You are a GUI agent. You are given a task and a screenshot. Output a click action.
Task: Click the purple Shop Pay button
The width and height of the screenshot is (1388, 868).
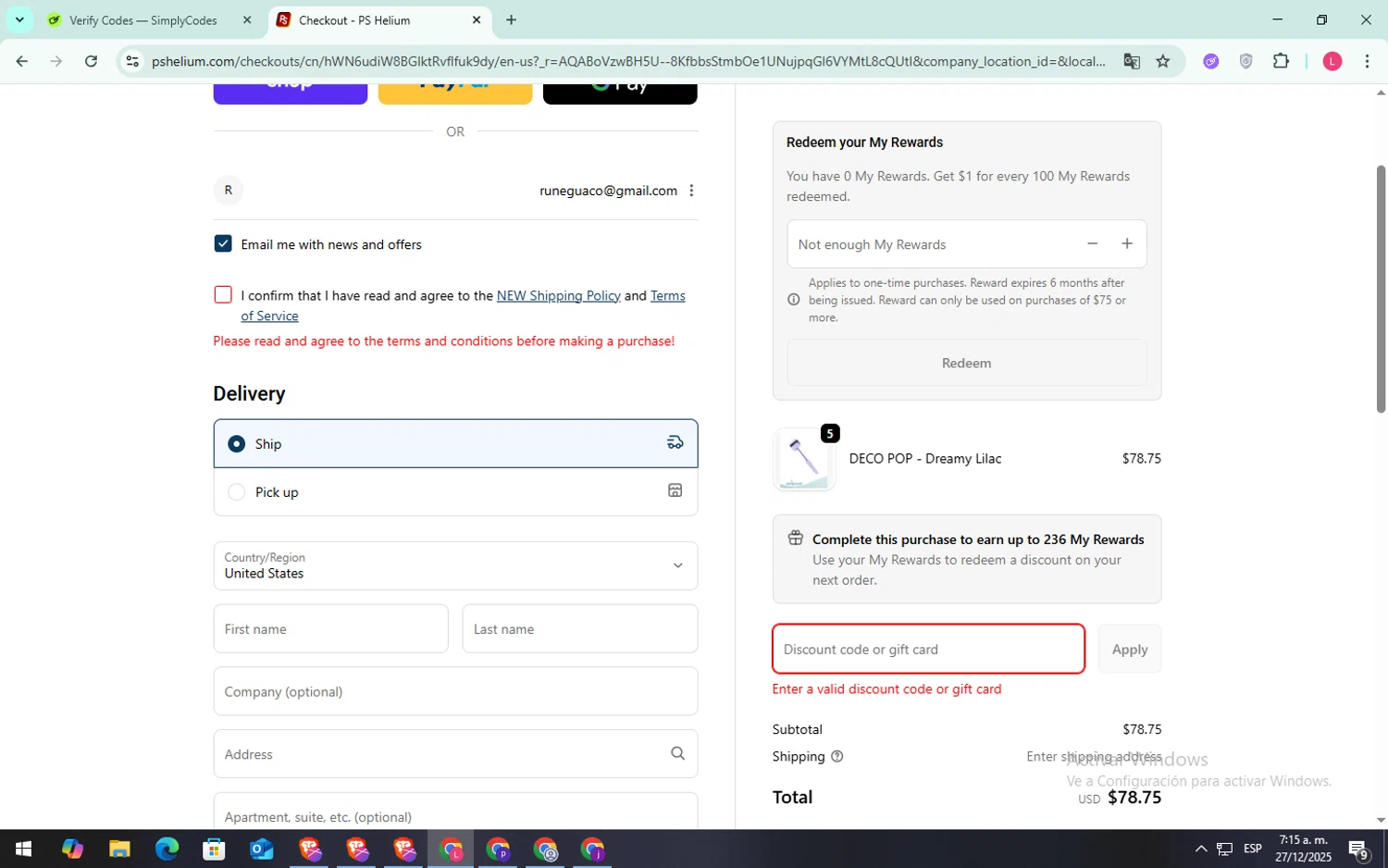click(x=291, y=93)
